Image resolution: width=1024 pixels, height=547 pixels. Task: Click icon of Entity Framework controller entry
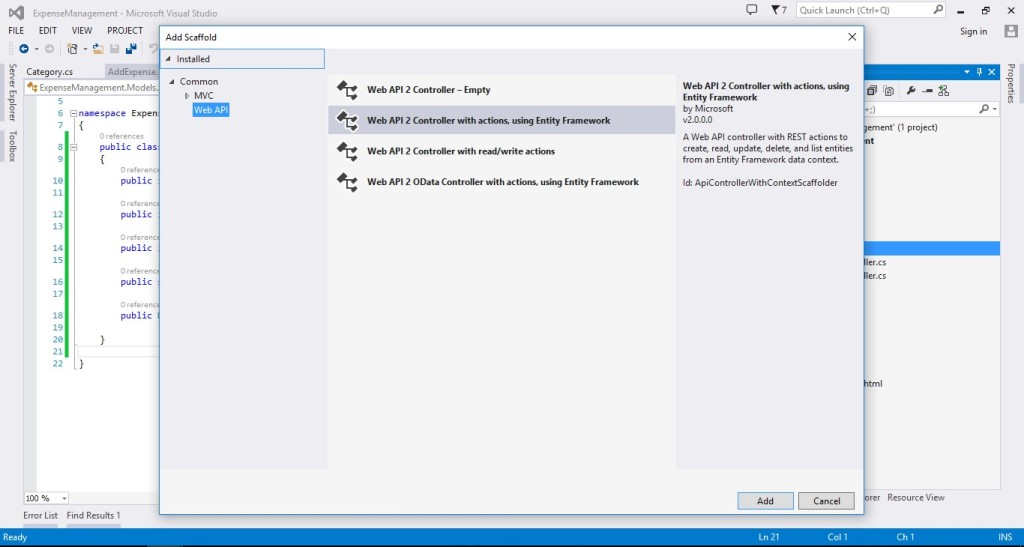pyautogui.click(x=347, y=121)
